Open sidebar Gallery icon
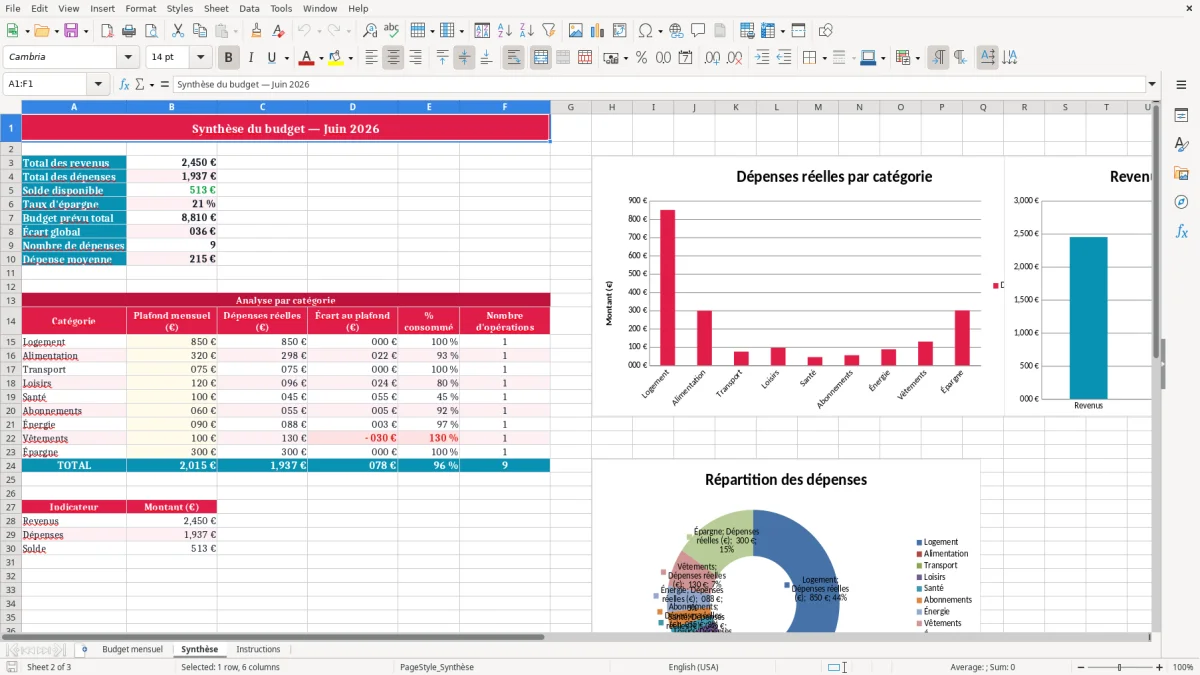1200x675 pixels. click(x=1181, y=173)
